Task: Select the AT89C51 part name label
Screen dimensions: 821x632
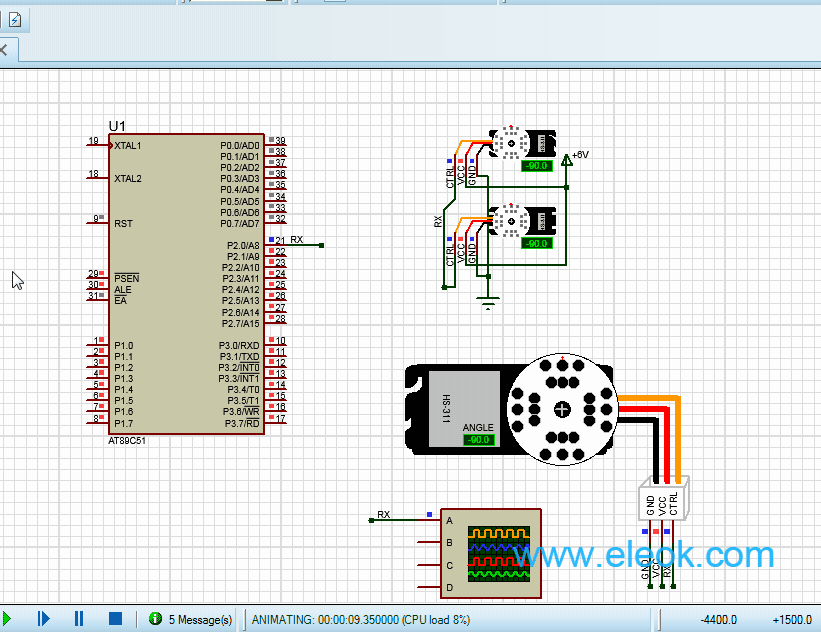Action: [127, 441]
